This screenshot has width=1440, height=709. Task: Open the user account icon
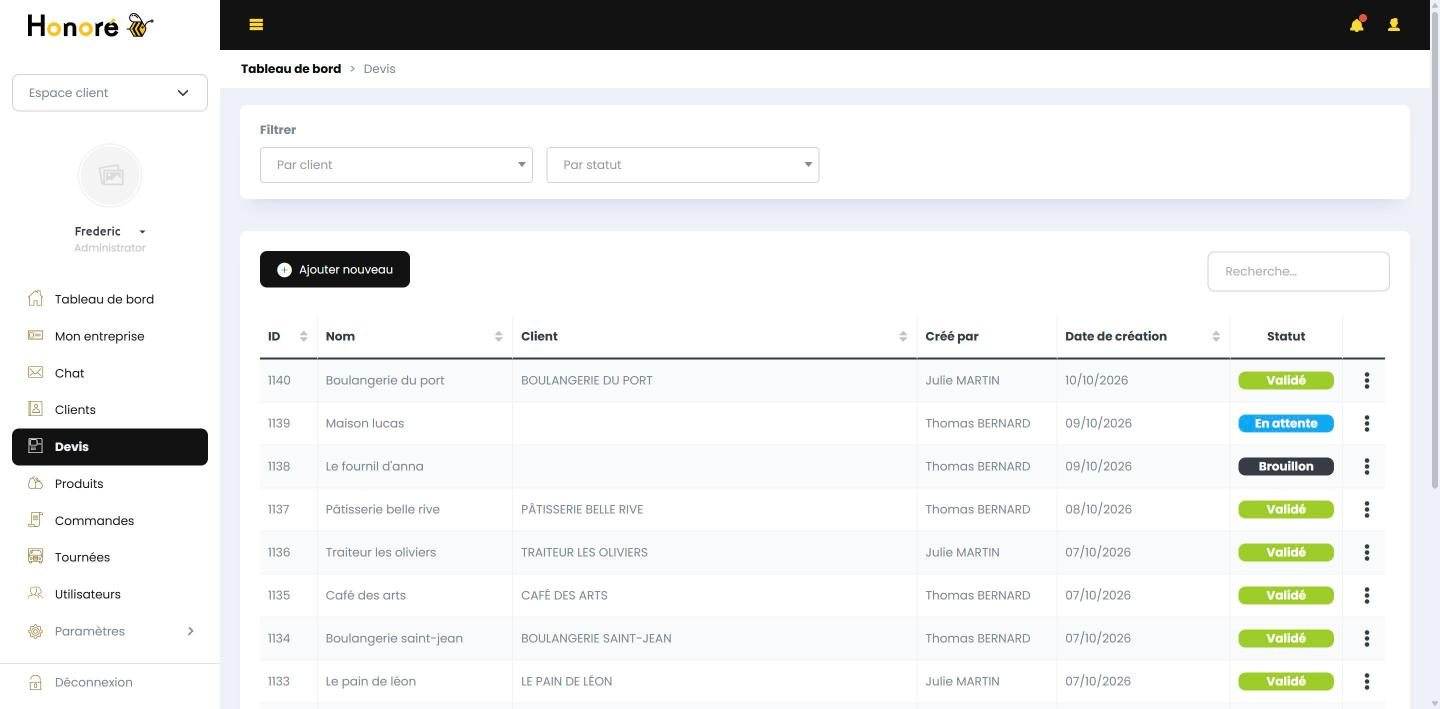1394,25
